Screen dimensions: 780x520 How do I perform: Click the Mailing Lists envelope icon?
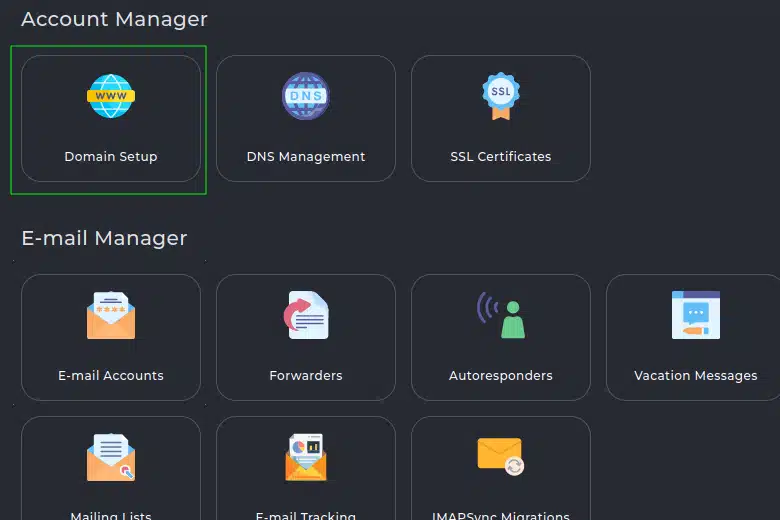pos(111,458)
